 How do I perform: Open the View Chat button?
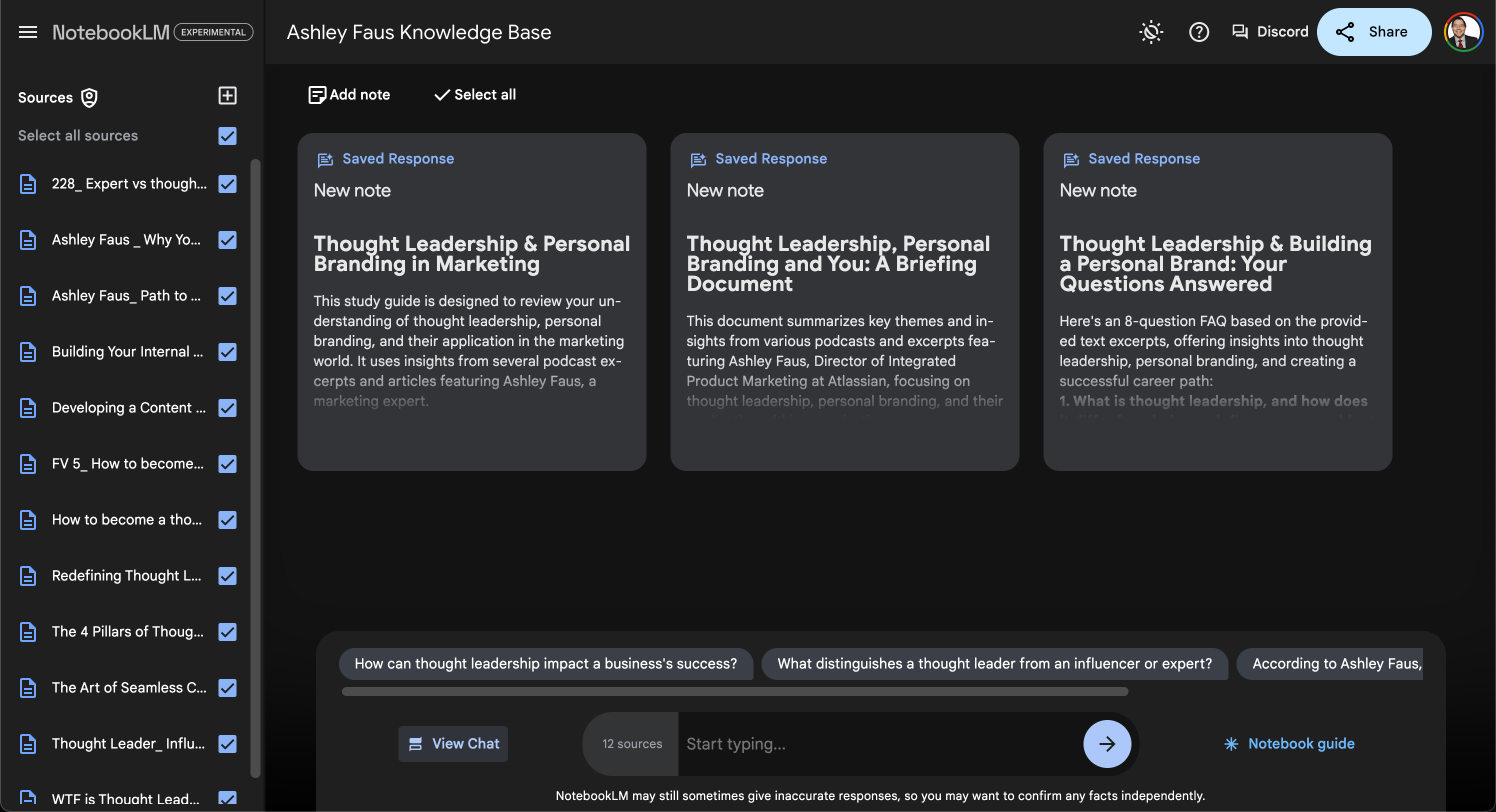(453, 744)
